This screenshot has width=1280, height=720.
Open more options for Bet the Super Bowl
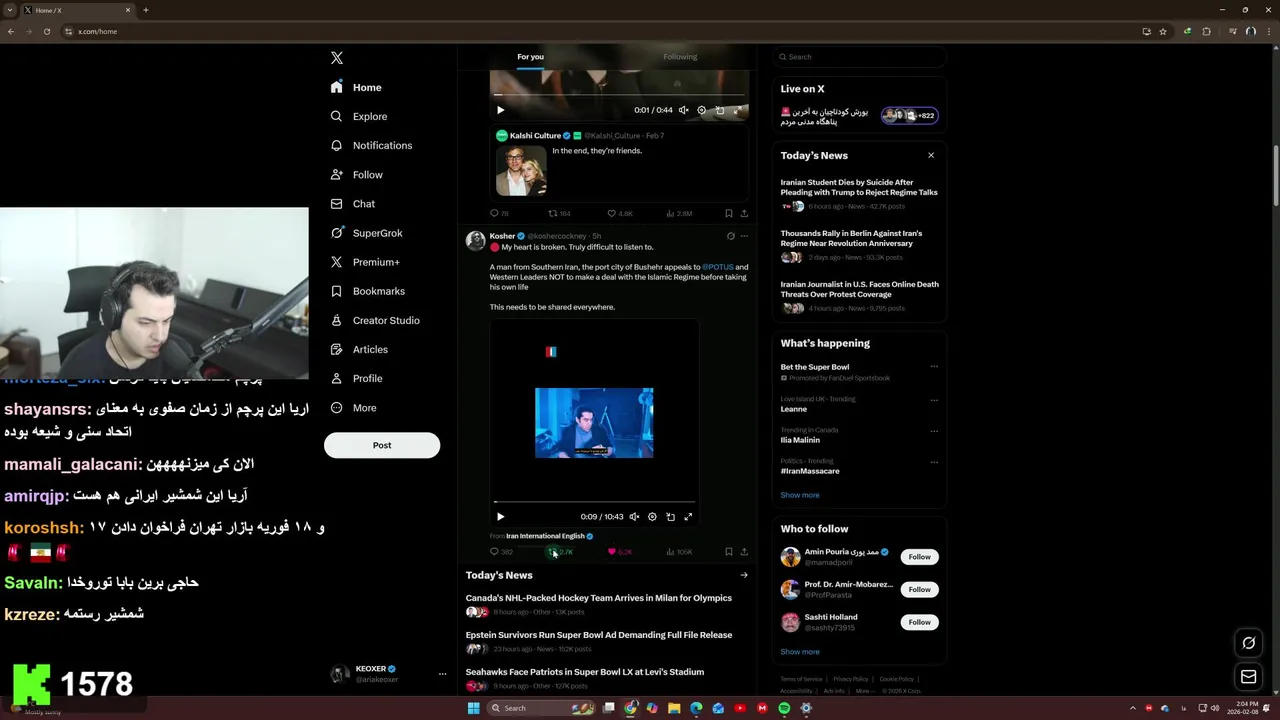[934, 367]
